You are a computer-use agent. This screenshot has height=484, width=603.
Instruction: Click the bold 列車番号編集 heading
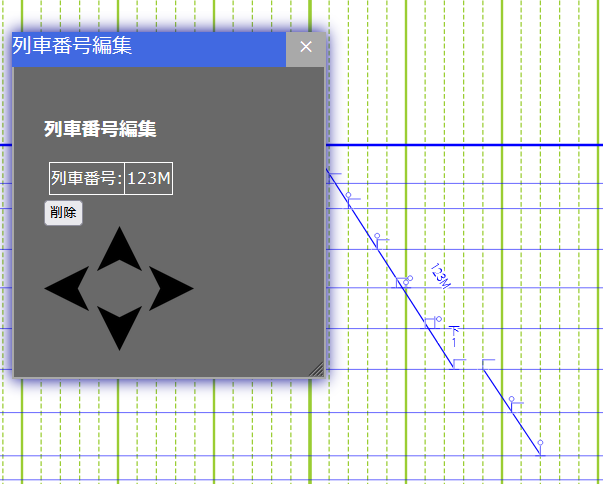coord(100,129)
